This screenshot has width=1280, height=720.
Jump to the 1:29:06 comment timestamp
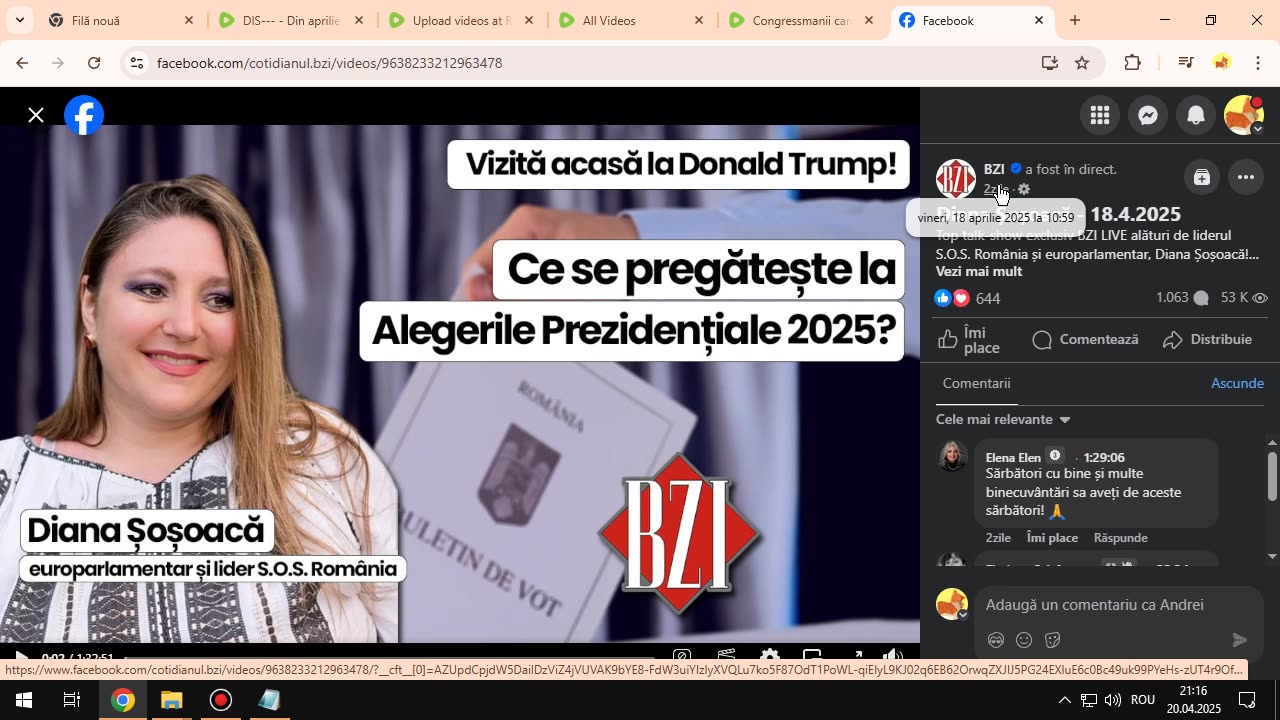coord(1104,457)
